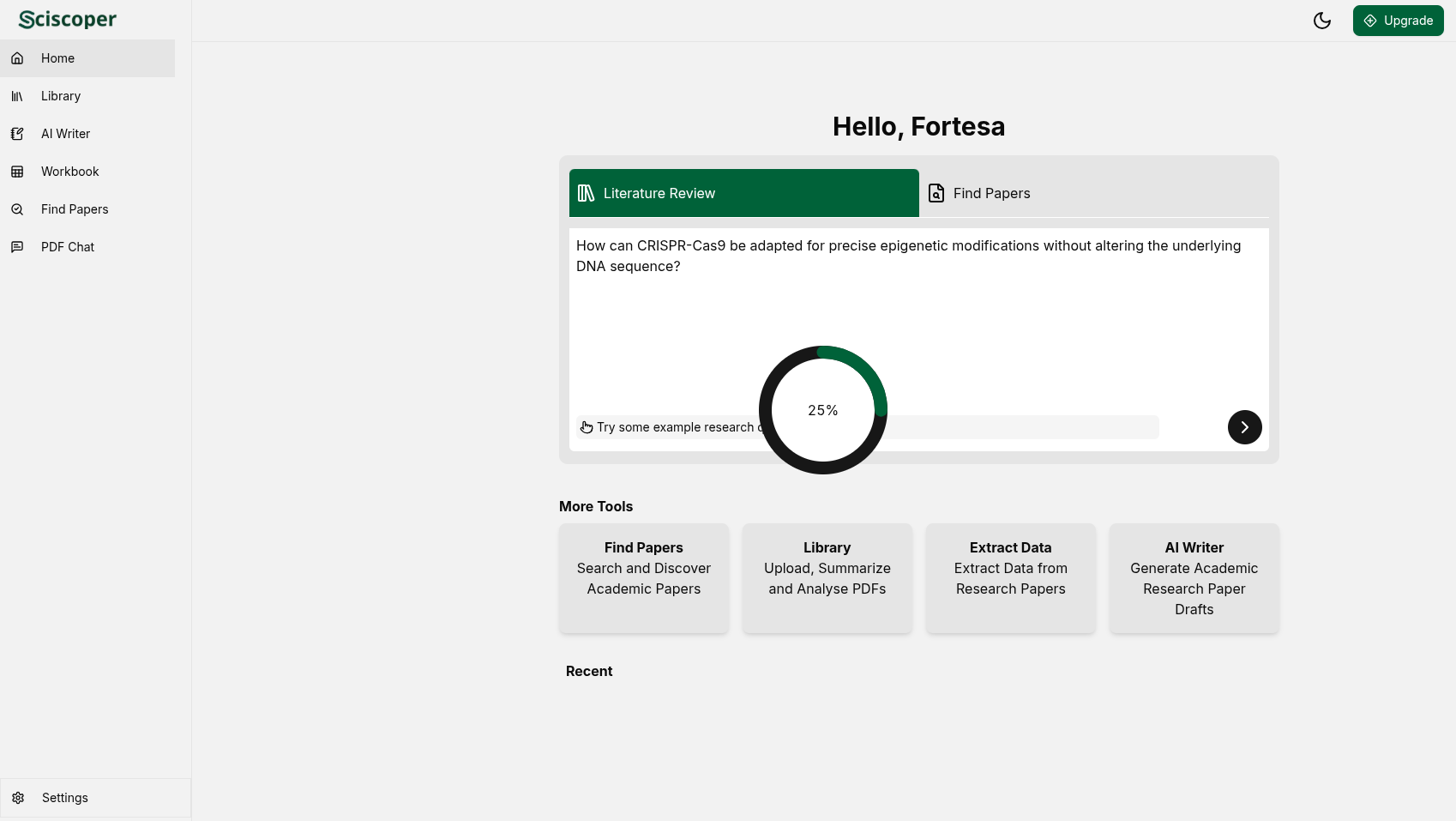Open the example research questions selector
1456x821 pixels.
pos(669,427)
